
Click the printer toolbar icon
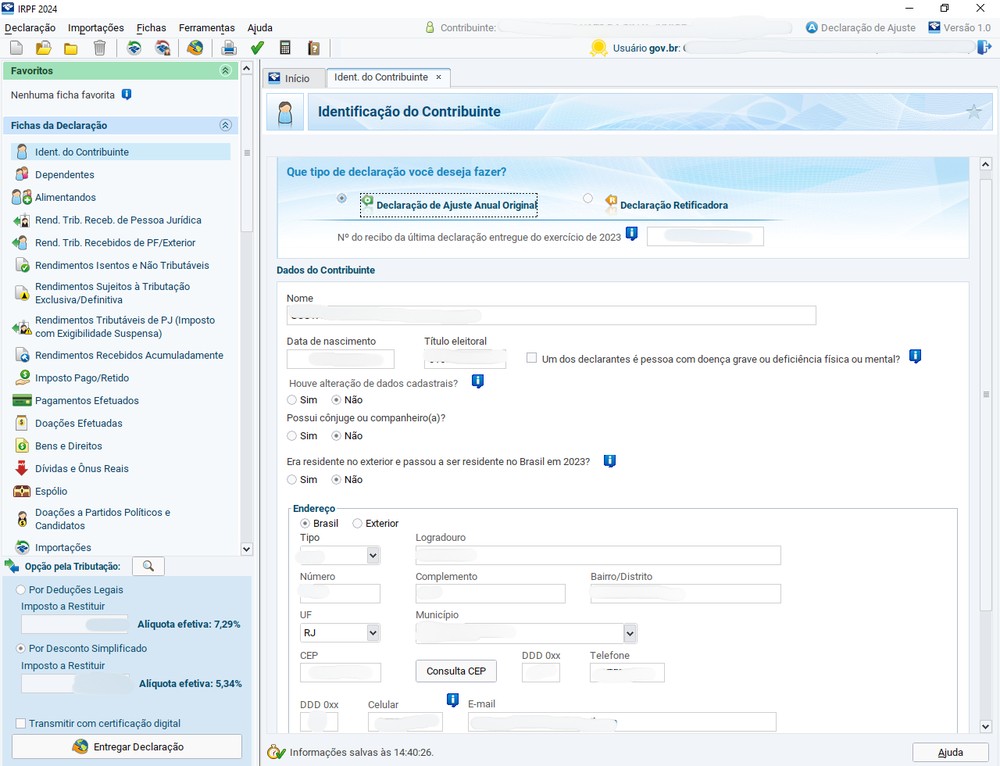(x=229, y=48)
